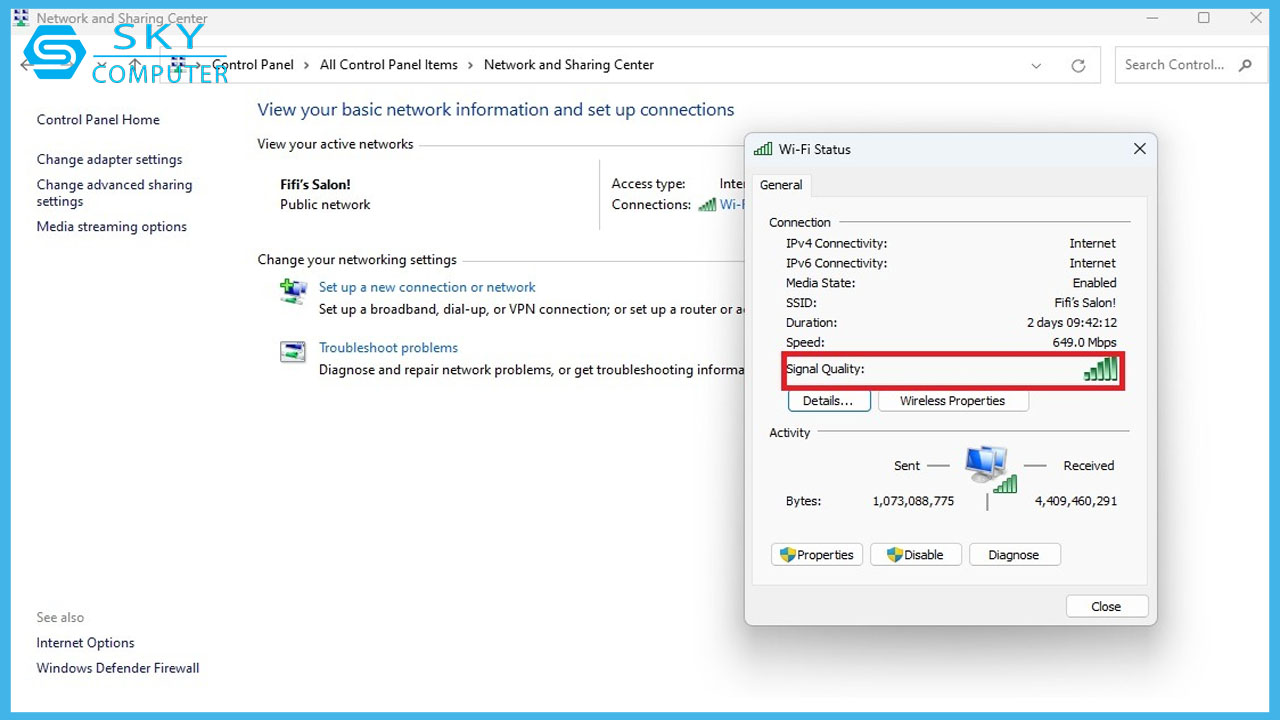Open the Details button
Image resolution: width=1280 pixels, height=720 pixels.
tap(828, 401)
